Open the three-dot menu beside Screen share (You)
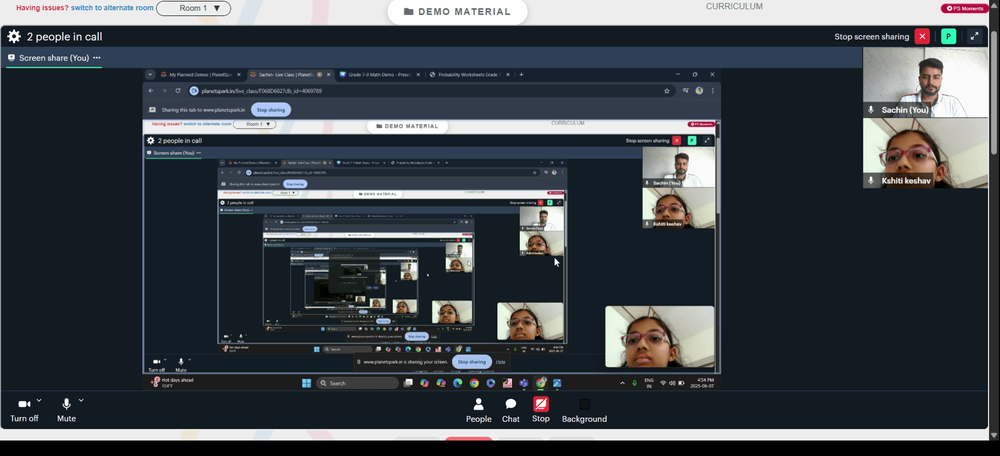 point(97,57)
